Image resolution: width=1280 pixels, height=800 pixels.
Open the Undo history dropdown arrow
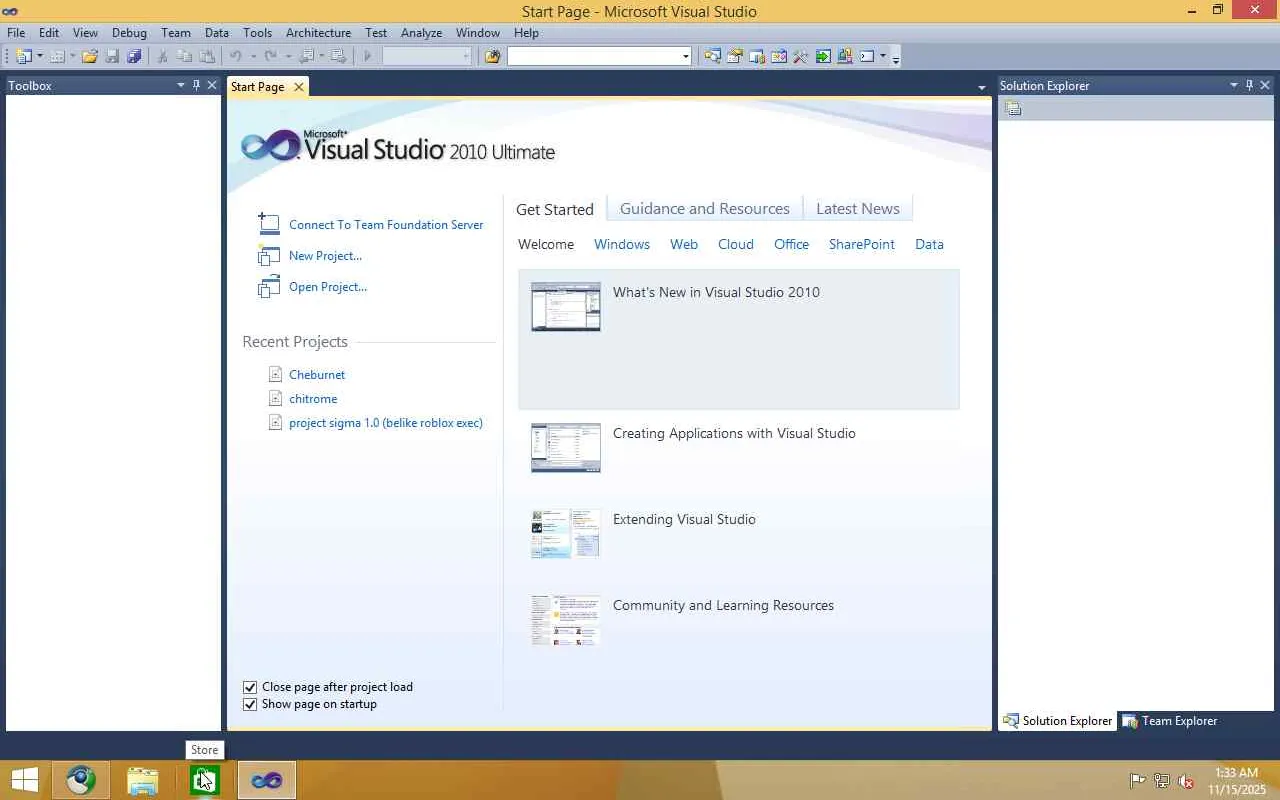253,56
